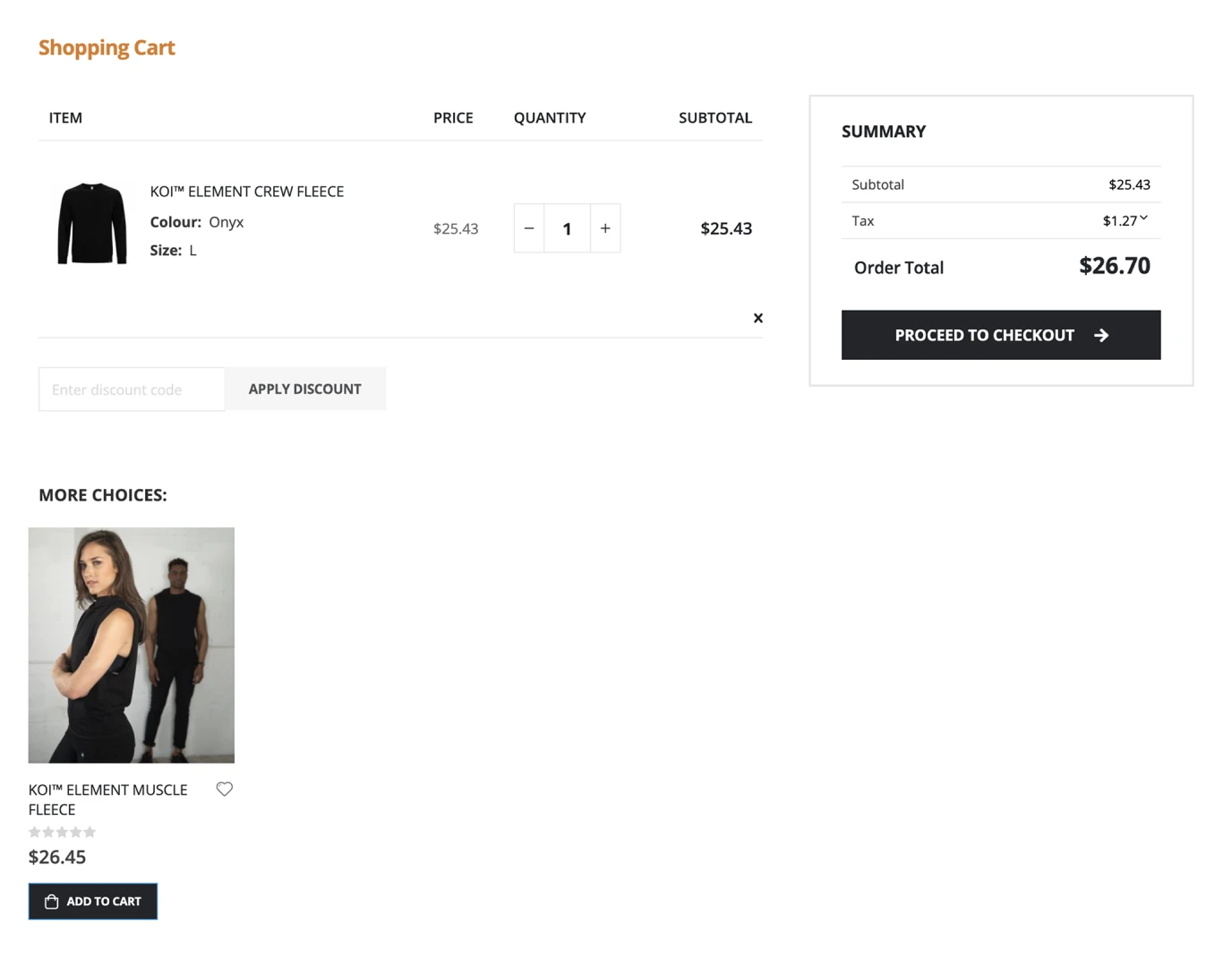Click the quantity field showing 1
Screen dimensions: 1232x958
[567, 228]
